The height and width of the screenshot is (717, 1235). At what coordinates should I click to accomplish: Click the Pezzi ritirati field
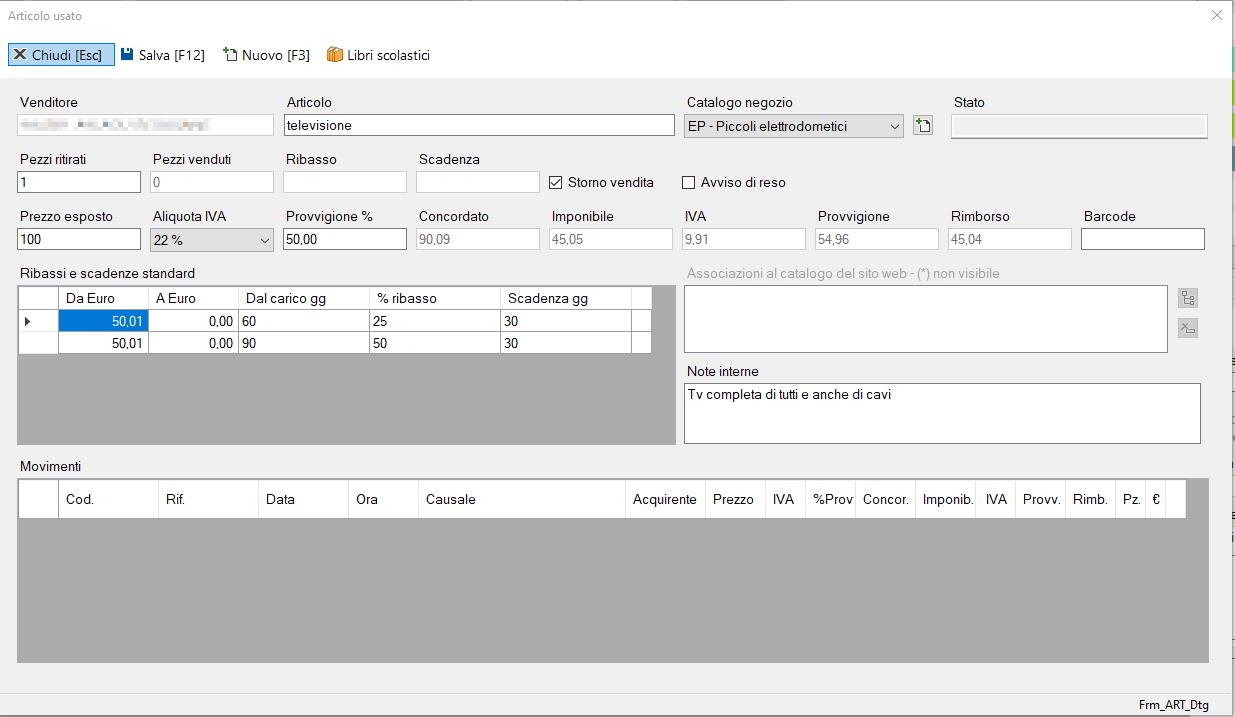(x=79, y=182)
